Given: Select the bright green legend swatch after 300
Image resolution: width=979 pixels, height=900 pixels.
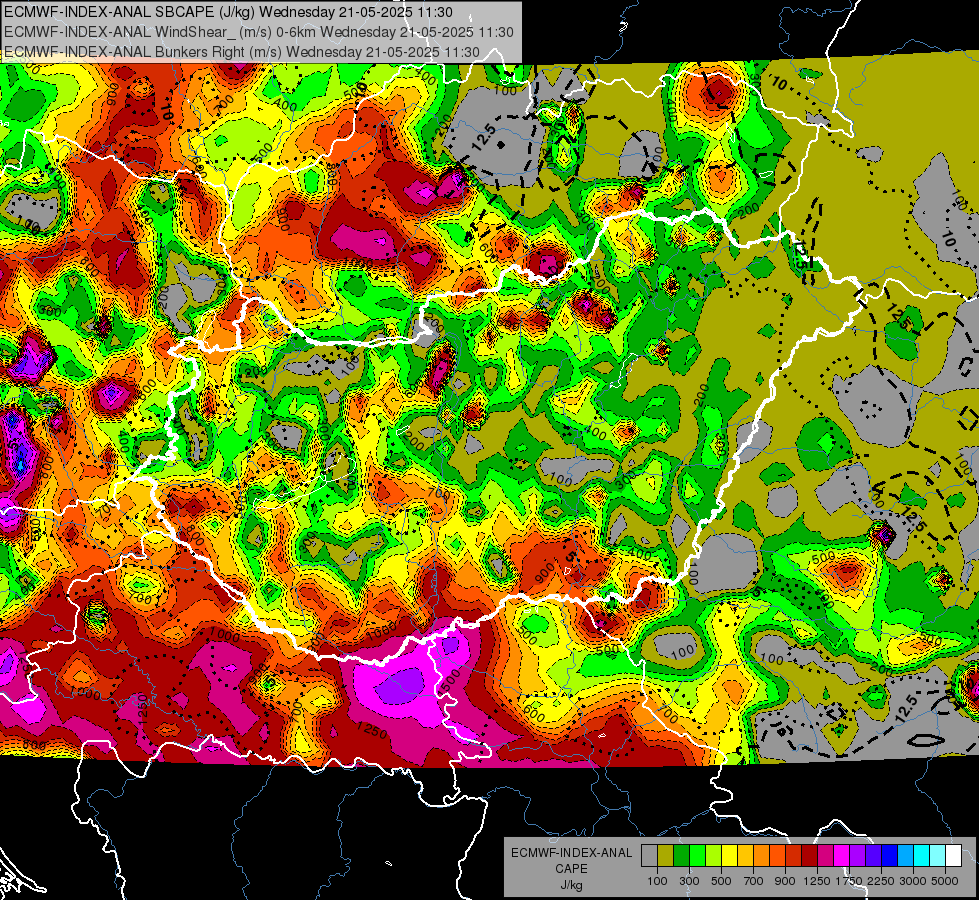Looking at the screenshot, I should 697,856.
